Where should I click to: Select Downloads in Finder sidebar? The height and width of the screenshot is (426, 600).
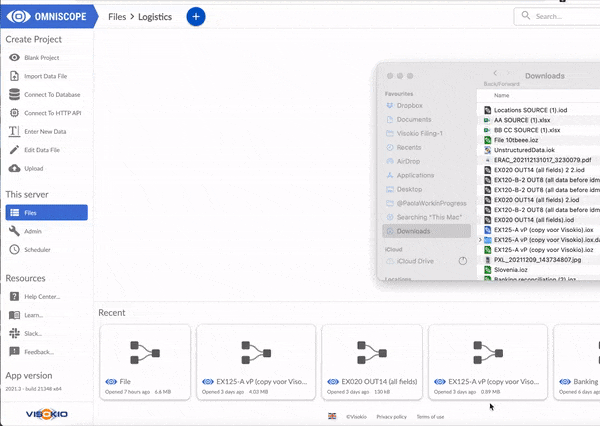pos(427,231)
